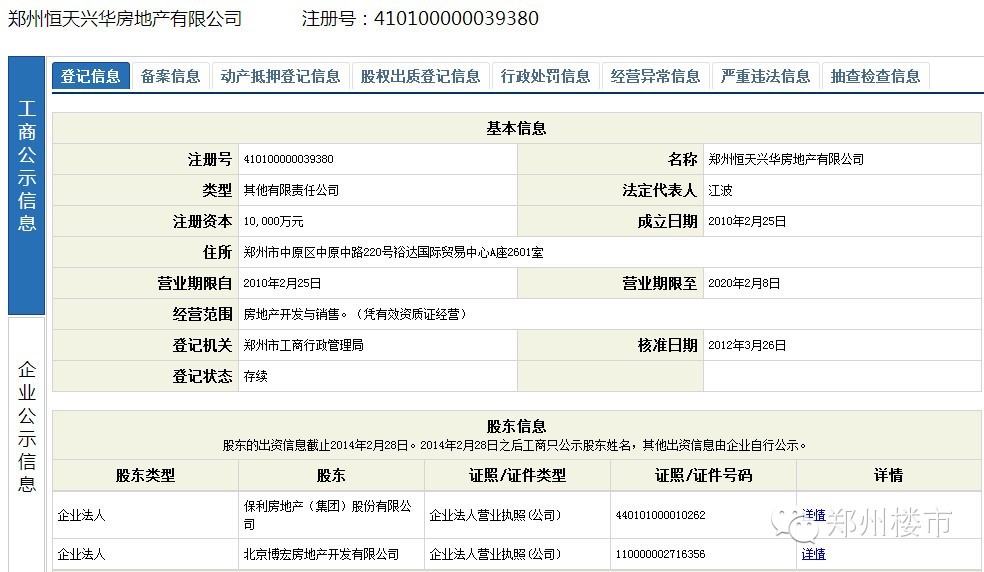Click company type value 其他有限责任公司

(291, 190)
